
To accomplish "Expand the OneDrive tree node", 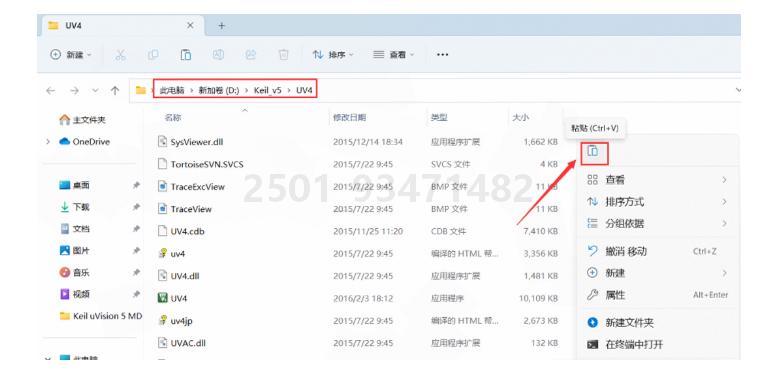I will [48, 142].
